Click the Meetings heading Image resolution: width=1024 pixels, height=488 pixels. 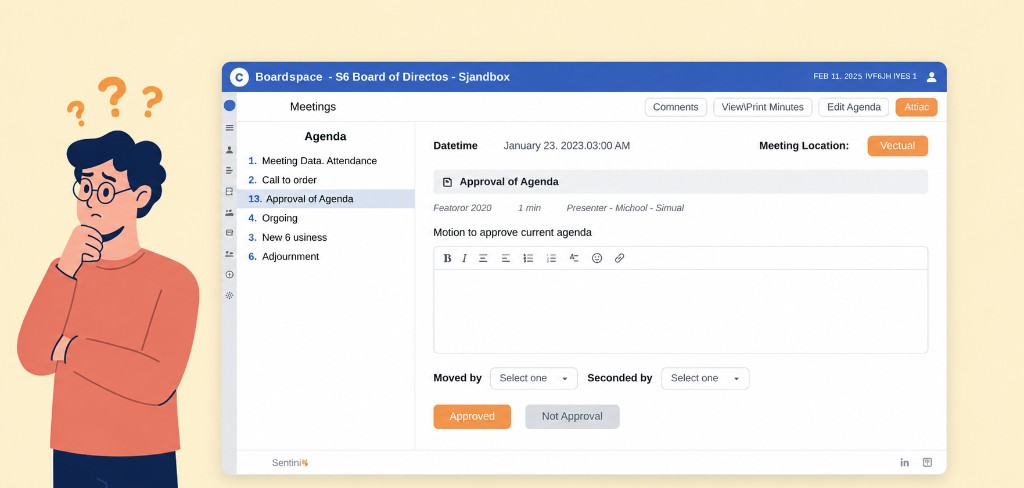313,106
